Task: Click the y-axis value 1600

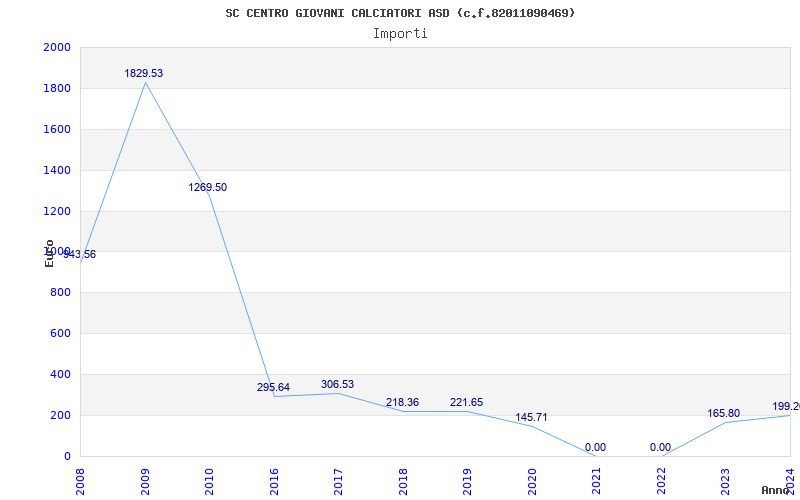Action: click(x=57, y=129)
